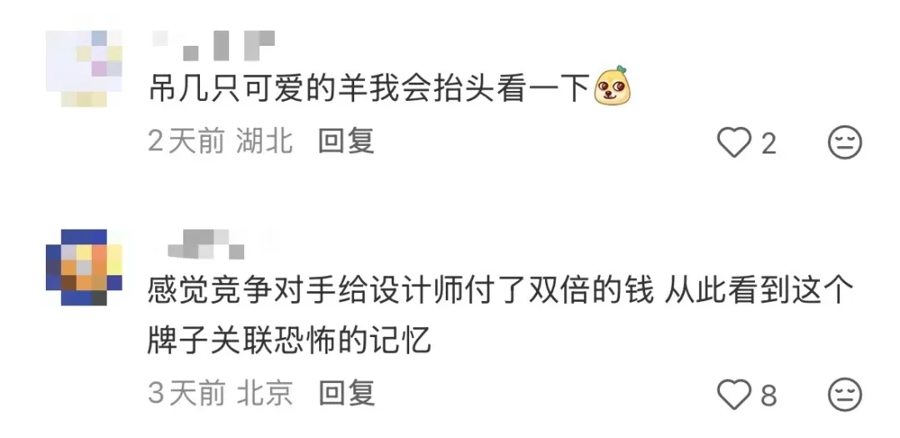
Task: Like the Beijing user's designer comment
Action: pos(734,395)
